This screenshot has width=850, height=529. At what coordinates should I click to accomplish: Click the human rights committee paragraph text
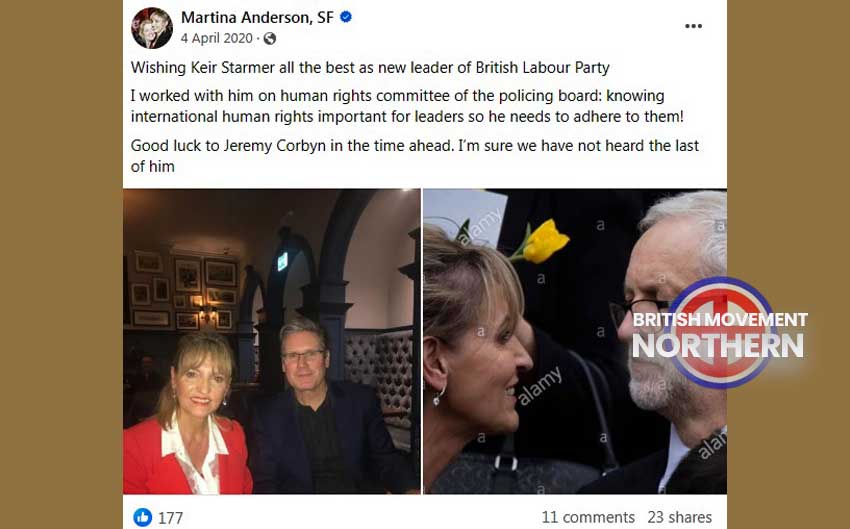(407, 106)
